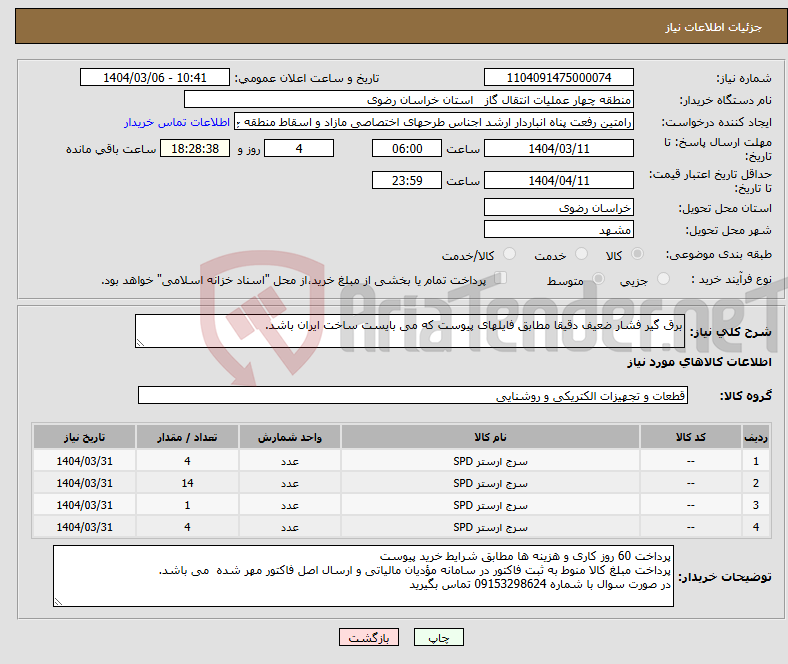The height and width of the screenshot is (664, 788).
Task: Click the نام کالا column header
Action: (490, 437)
